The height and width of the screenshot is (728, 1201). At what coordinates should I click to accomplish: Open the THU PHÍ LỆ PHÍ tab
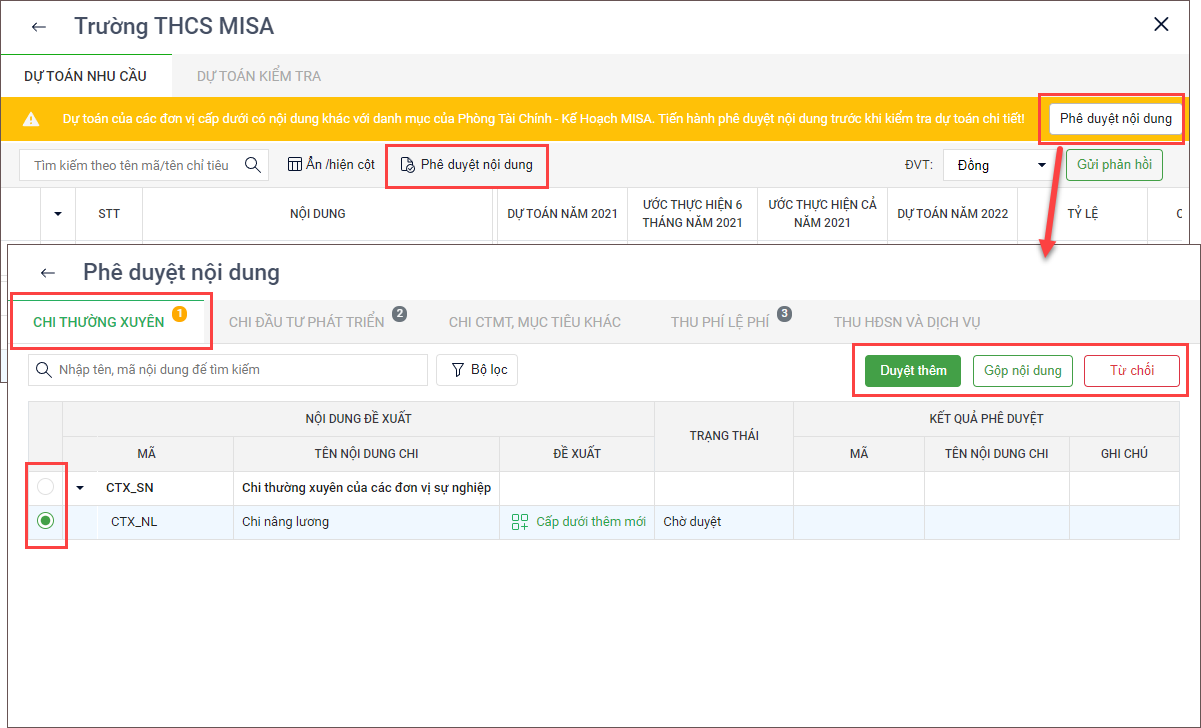(x=720, y=322)
